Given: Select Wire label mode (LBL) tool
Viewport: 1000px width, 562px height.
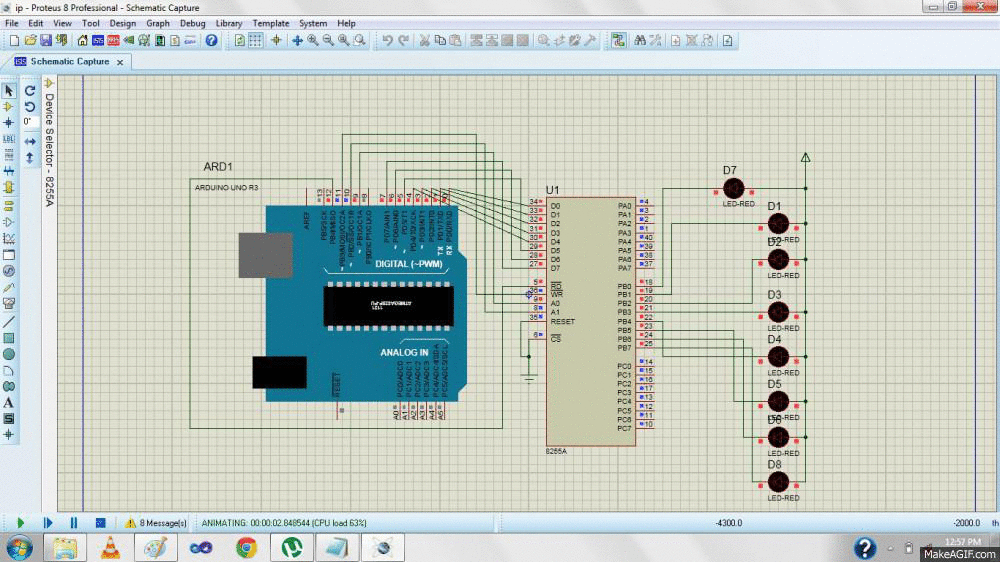Looking at the screenshot, I should tap(9, 138).
